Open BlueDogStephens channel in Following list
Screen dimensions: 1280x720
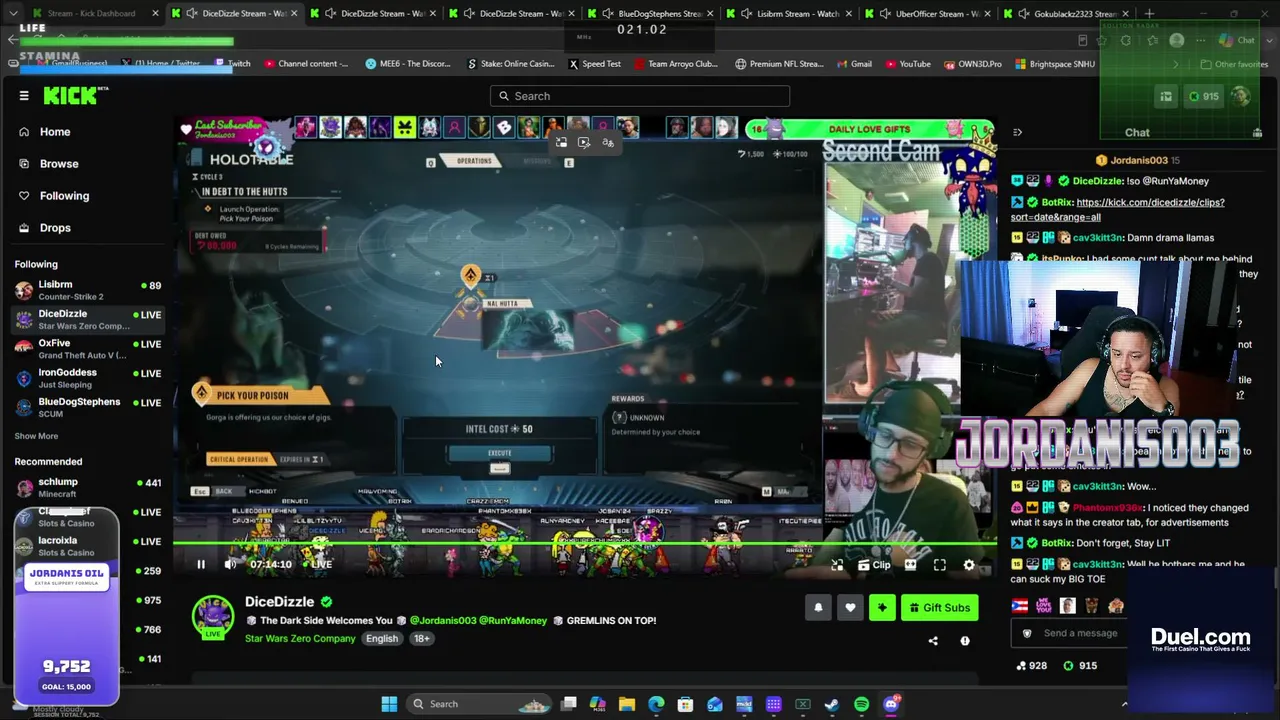pos(88,407)
